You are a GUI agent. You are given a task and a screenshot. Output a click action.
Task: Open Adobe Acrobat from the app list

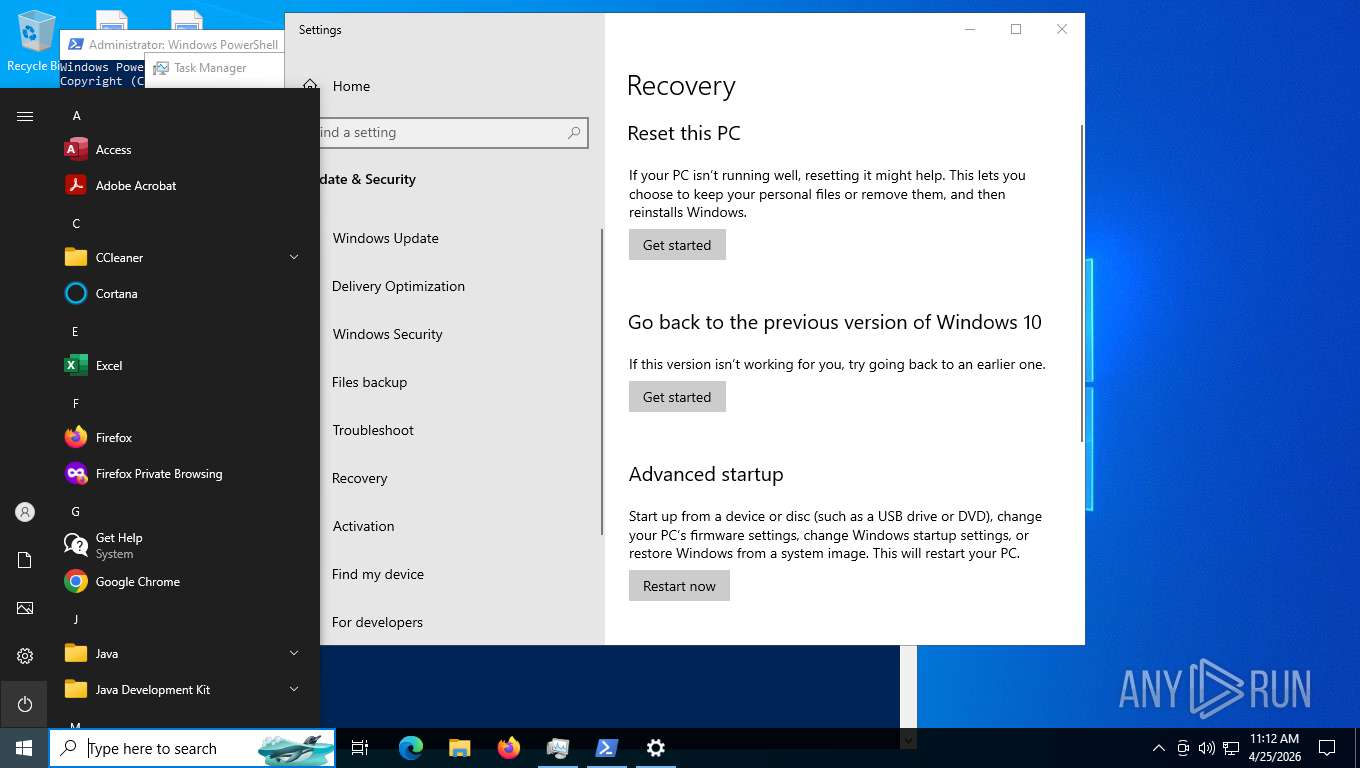[x=184, y=186]
